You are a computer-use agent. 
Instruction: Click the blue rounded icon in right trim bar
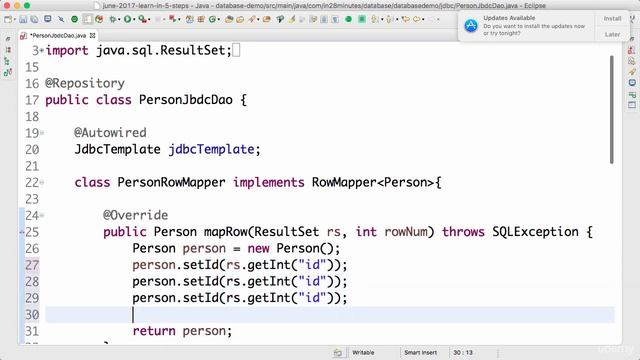pyautogui.click(x=632, y=83)
